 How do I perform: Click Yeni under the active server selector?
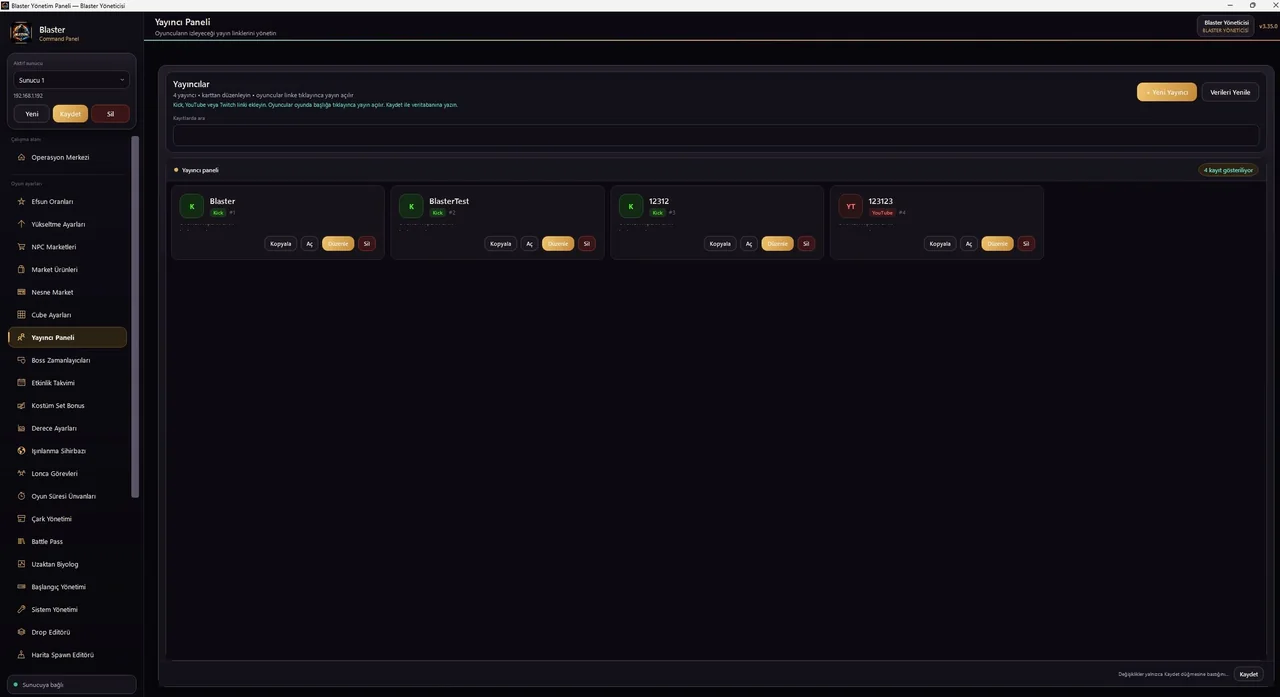pos(32,114)
